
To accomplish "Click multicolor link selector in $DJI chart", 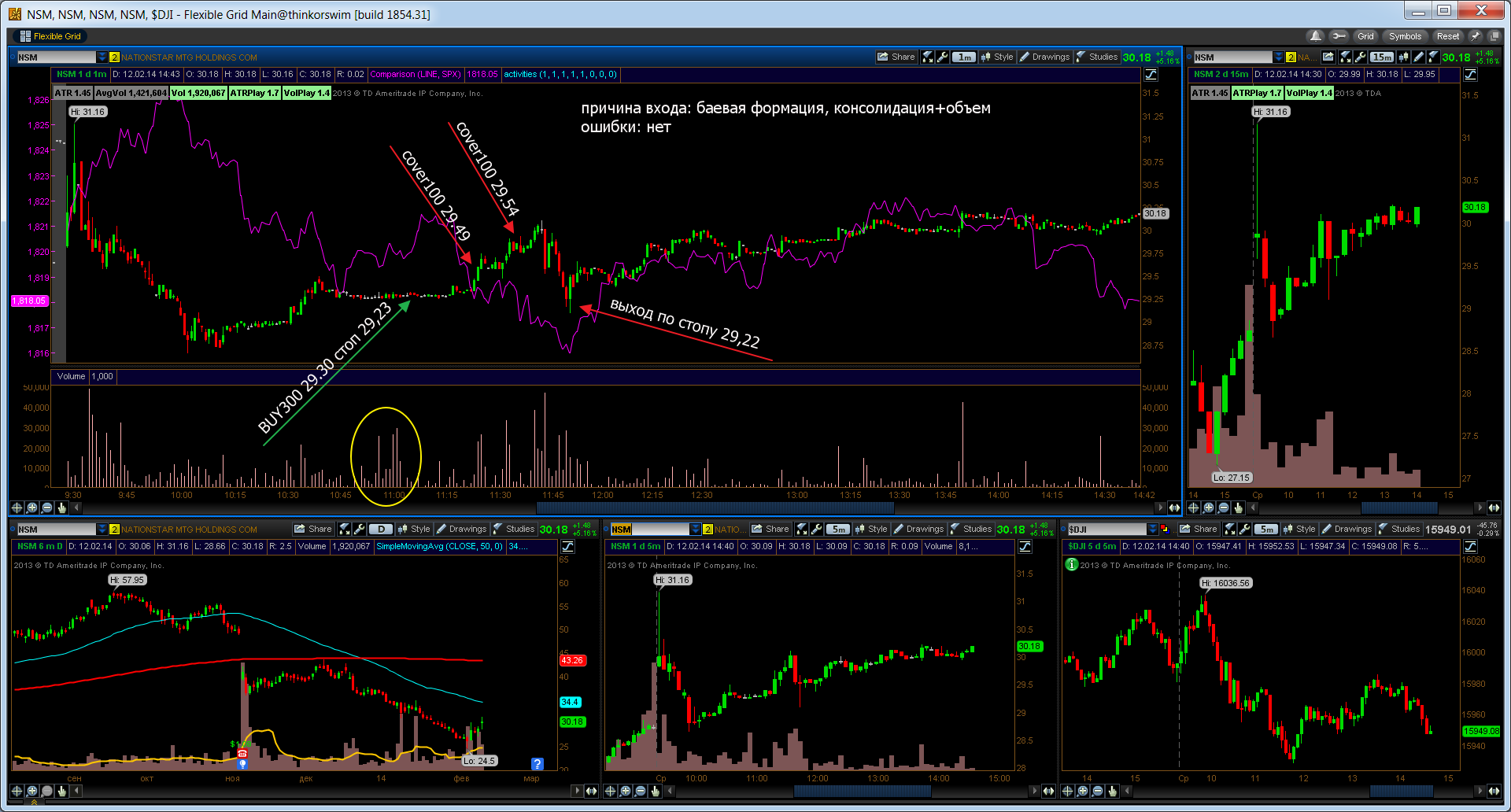I will click(x=1165, y=529).
